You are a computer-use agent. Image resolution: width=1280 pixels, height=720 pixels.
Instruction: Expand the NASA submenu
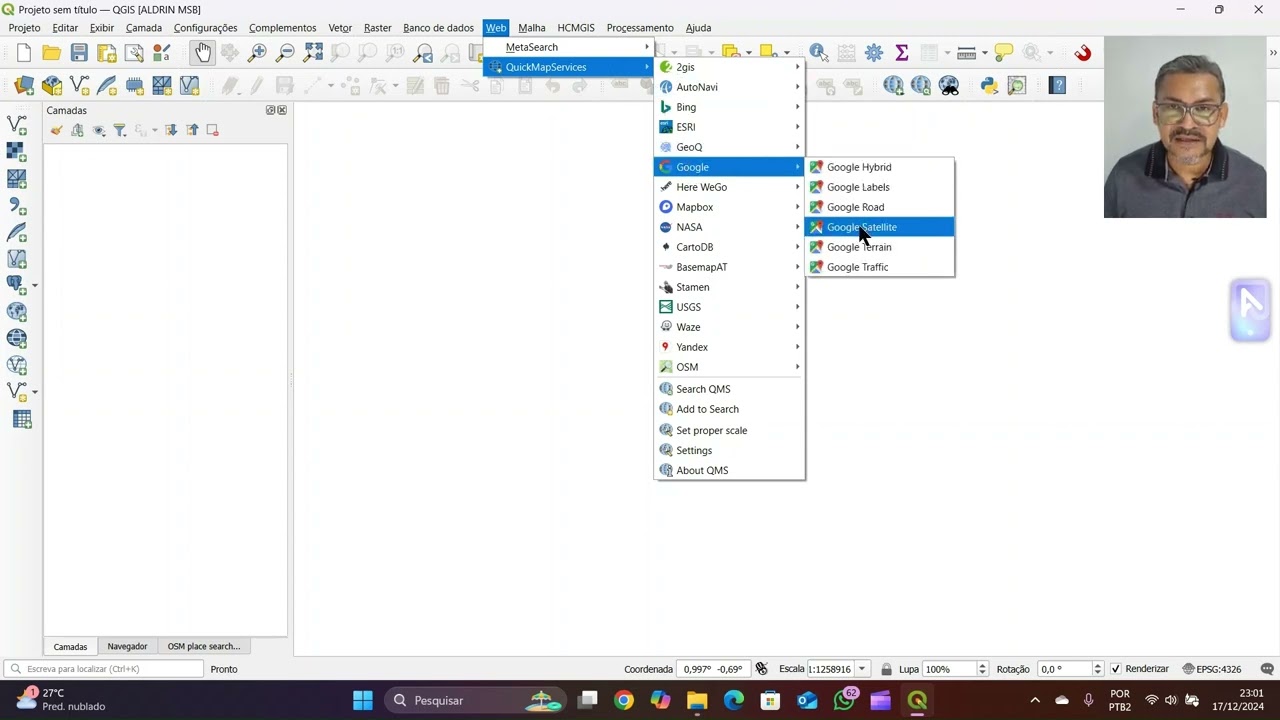(729, 227)
